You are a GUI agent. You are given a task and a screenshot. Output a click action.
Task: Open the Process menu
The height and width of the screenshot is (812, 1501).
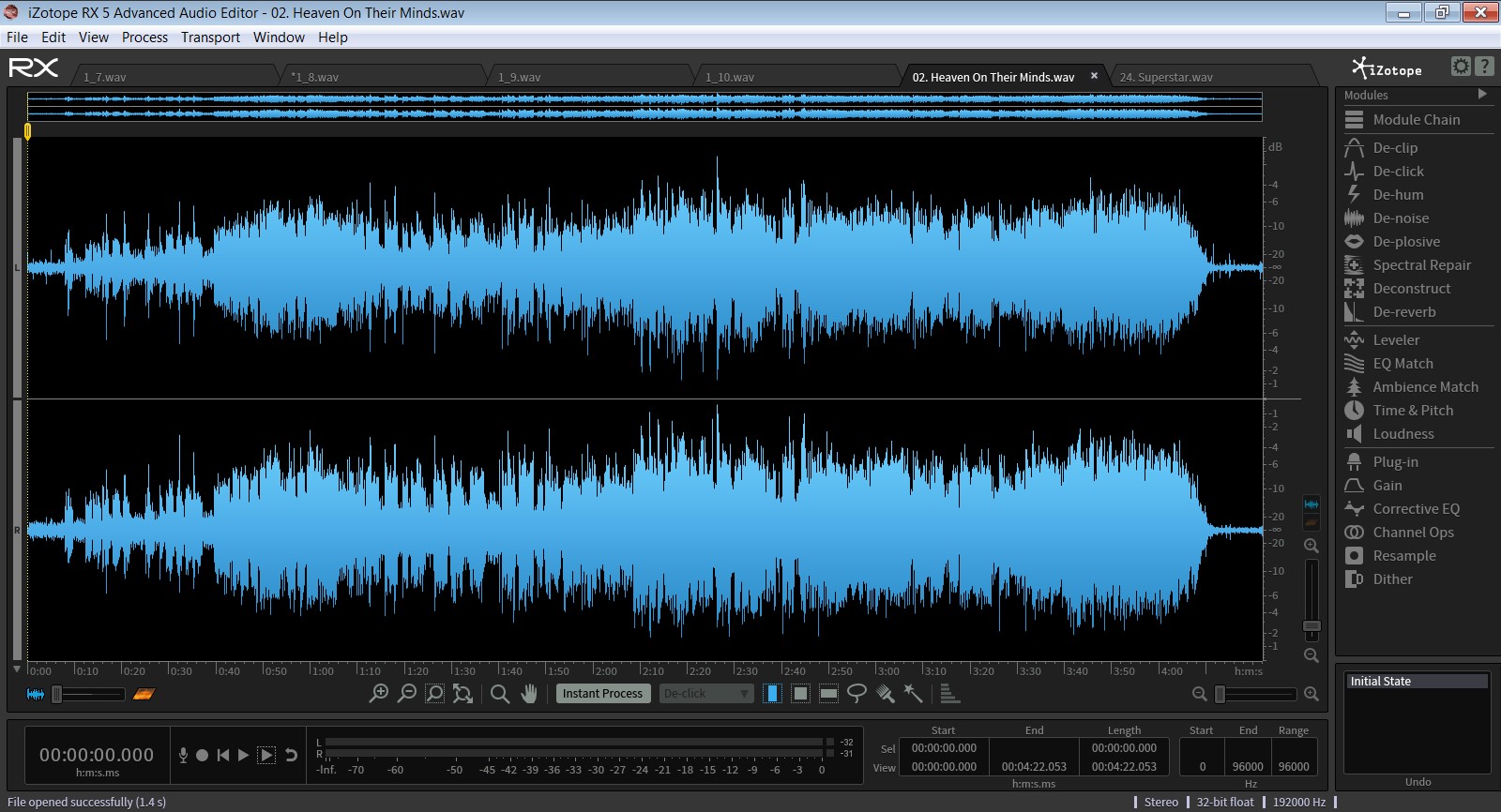pos(144,38)
